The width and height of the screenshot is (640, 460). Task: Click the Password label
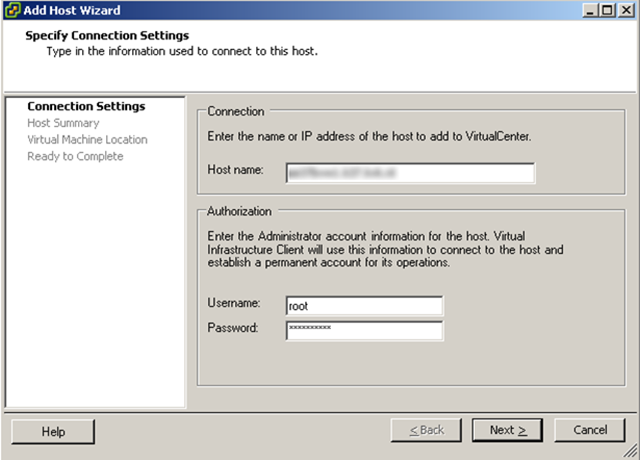click(232, 327)
